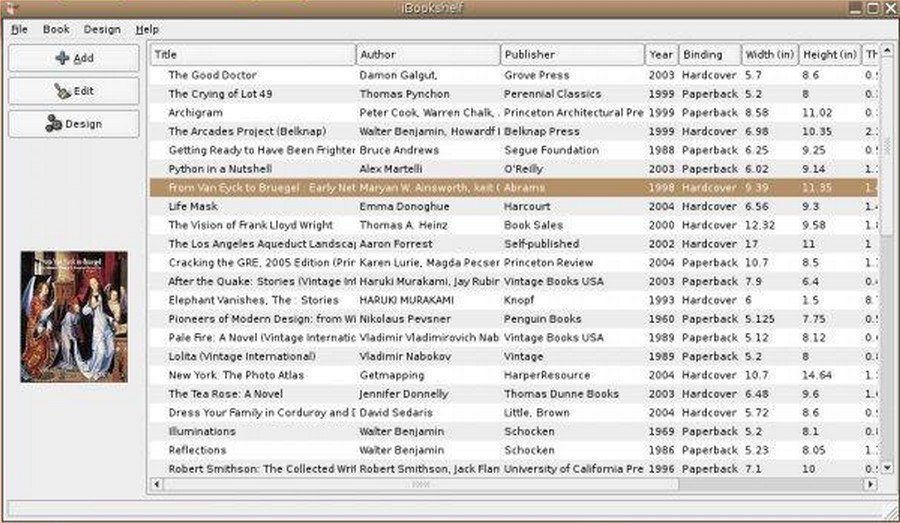Select 'New York: The Photo Atlas' row

coord(514,375)
